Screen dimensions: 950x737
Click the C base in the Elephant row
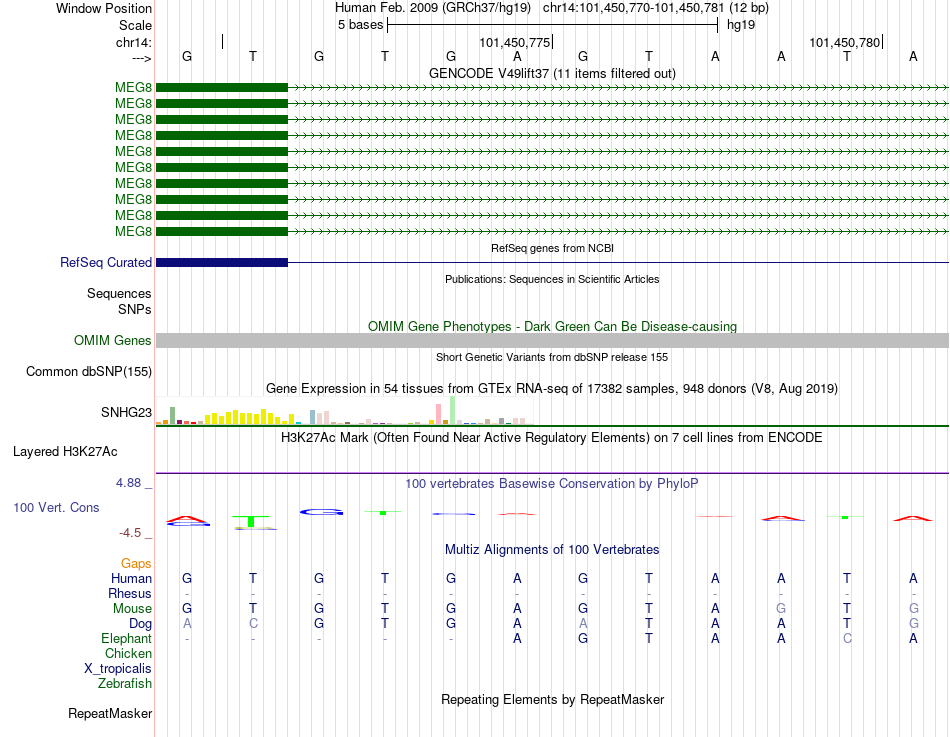point(847,639)
